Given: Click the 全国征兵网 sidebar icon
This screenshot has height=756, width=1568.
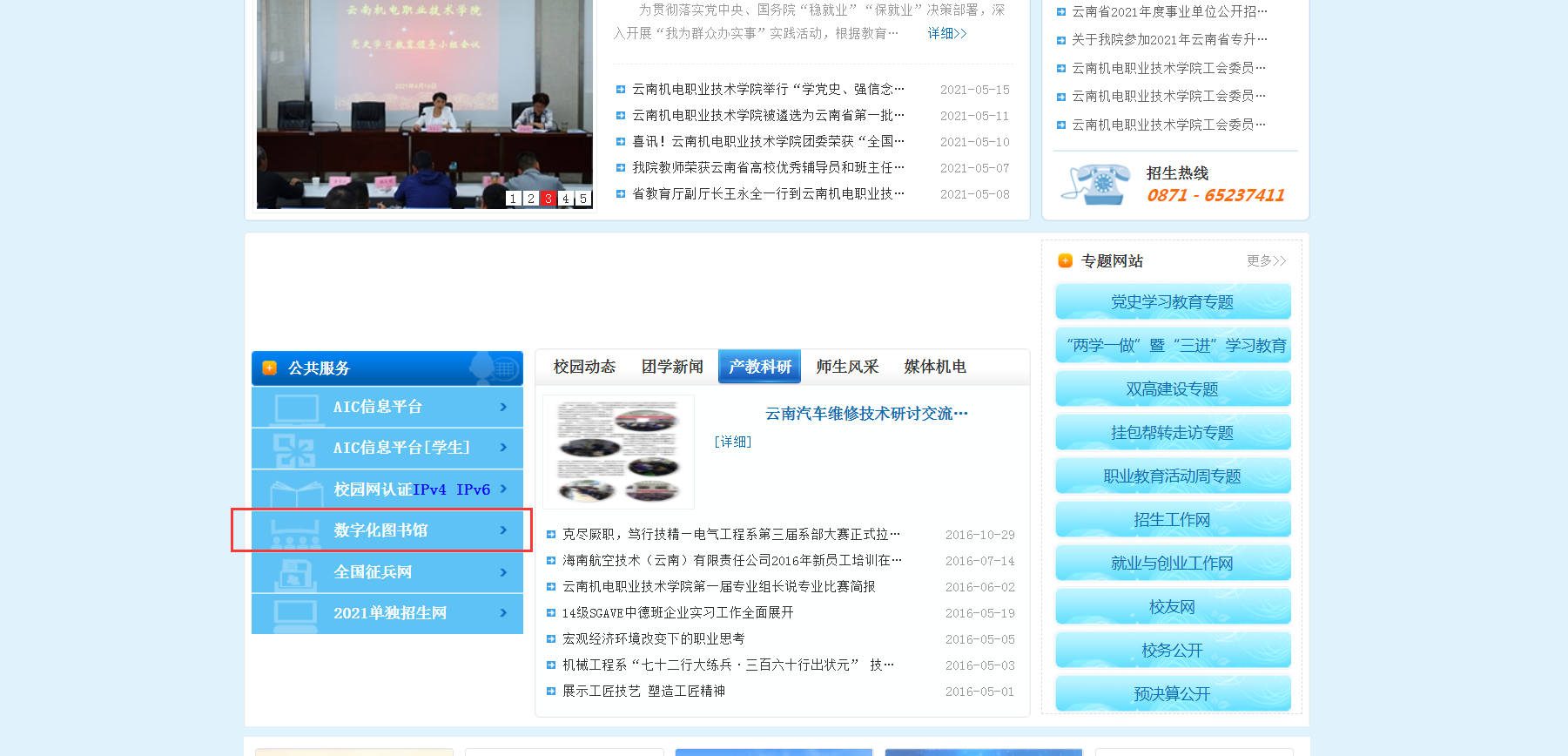Looking at the screenshot, I should pyautogui.click(x=295, y=573).
